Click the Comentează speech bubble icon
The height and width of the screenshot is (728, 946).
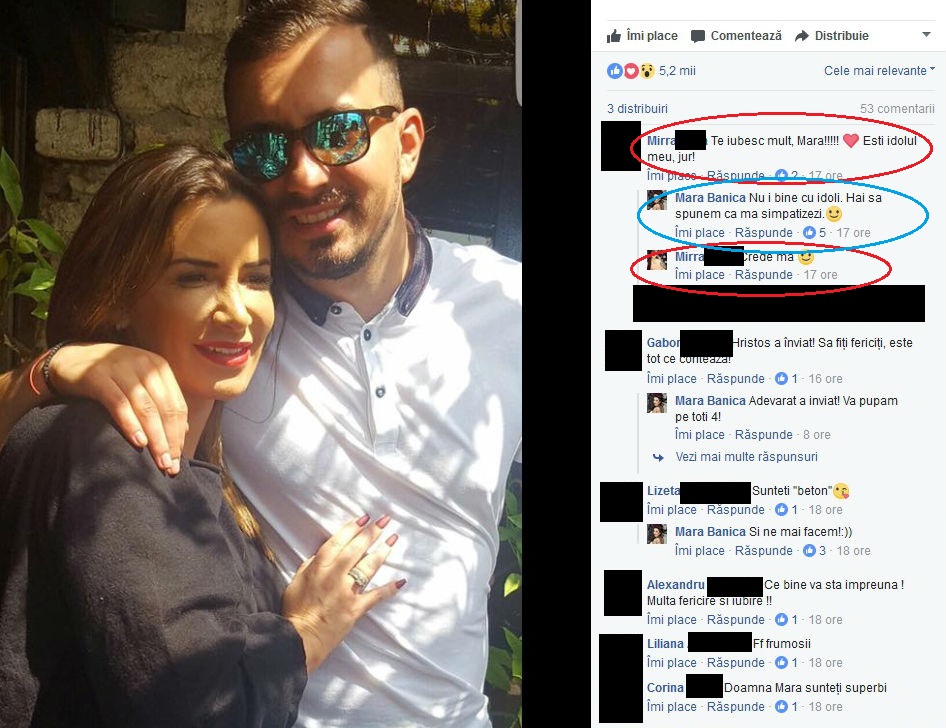(x=697, y=36)
